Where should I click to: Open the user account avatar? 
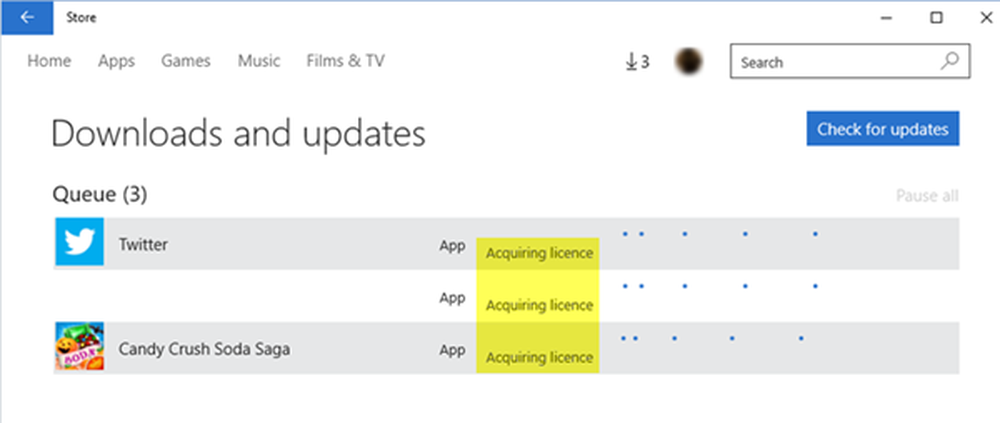point(689,62)
